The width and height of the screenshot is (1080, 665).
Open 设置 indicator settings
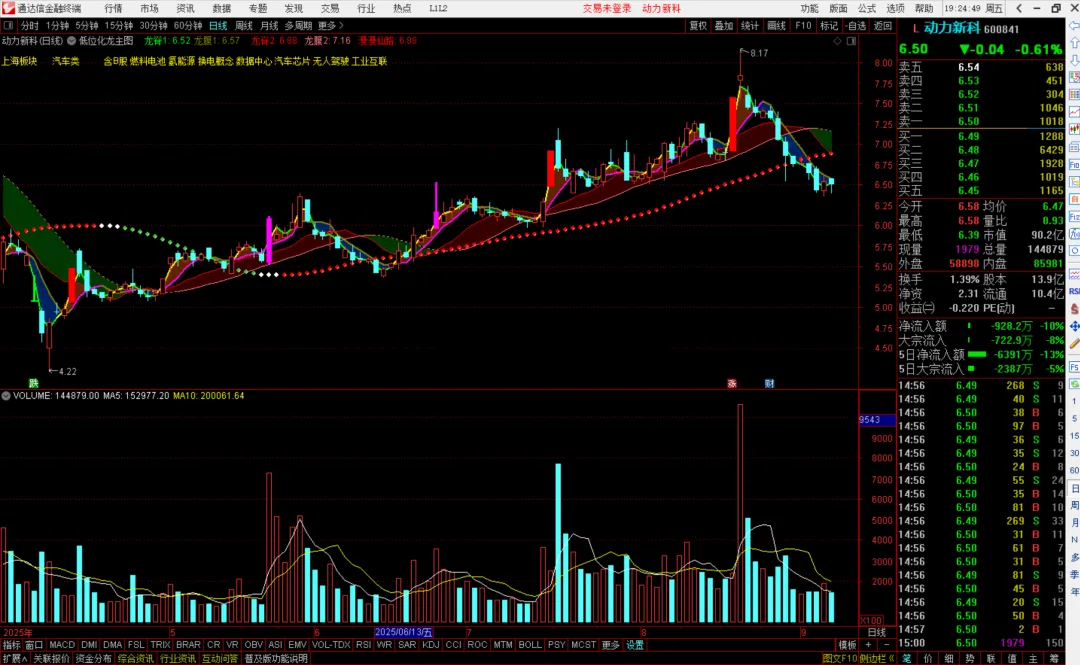pyautogui.click(x=634, y=645)
